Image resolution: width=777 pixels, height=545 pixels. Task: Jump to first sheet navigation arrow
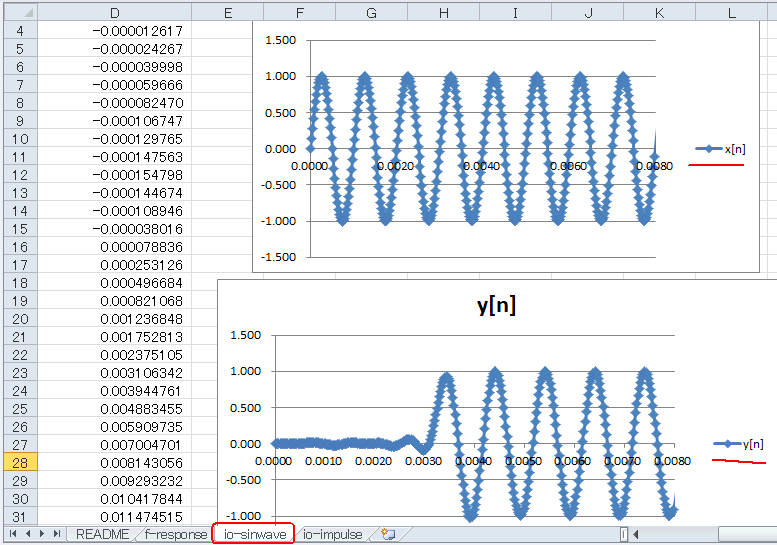point(13,534)
